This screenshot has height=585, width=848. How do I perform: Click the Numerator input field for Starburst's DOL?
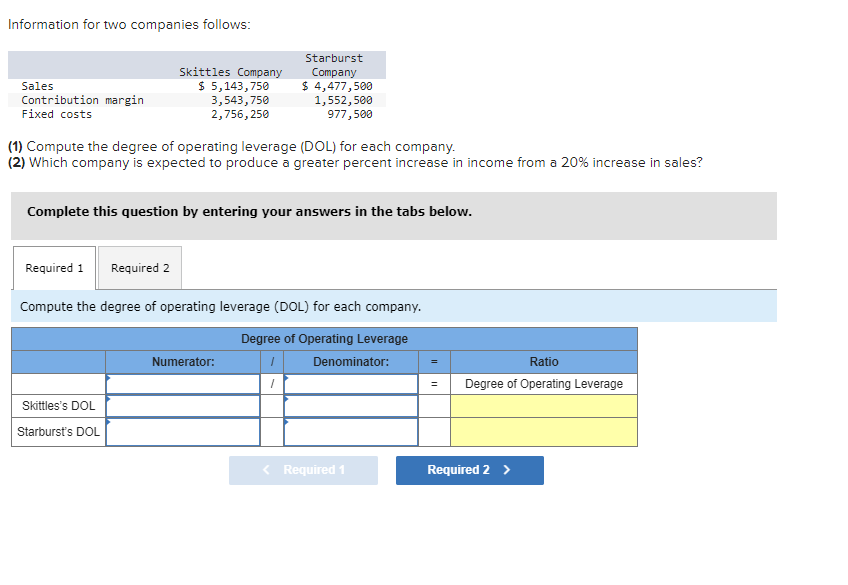click(182, 431)
